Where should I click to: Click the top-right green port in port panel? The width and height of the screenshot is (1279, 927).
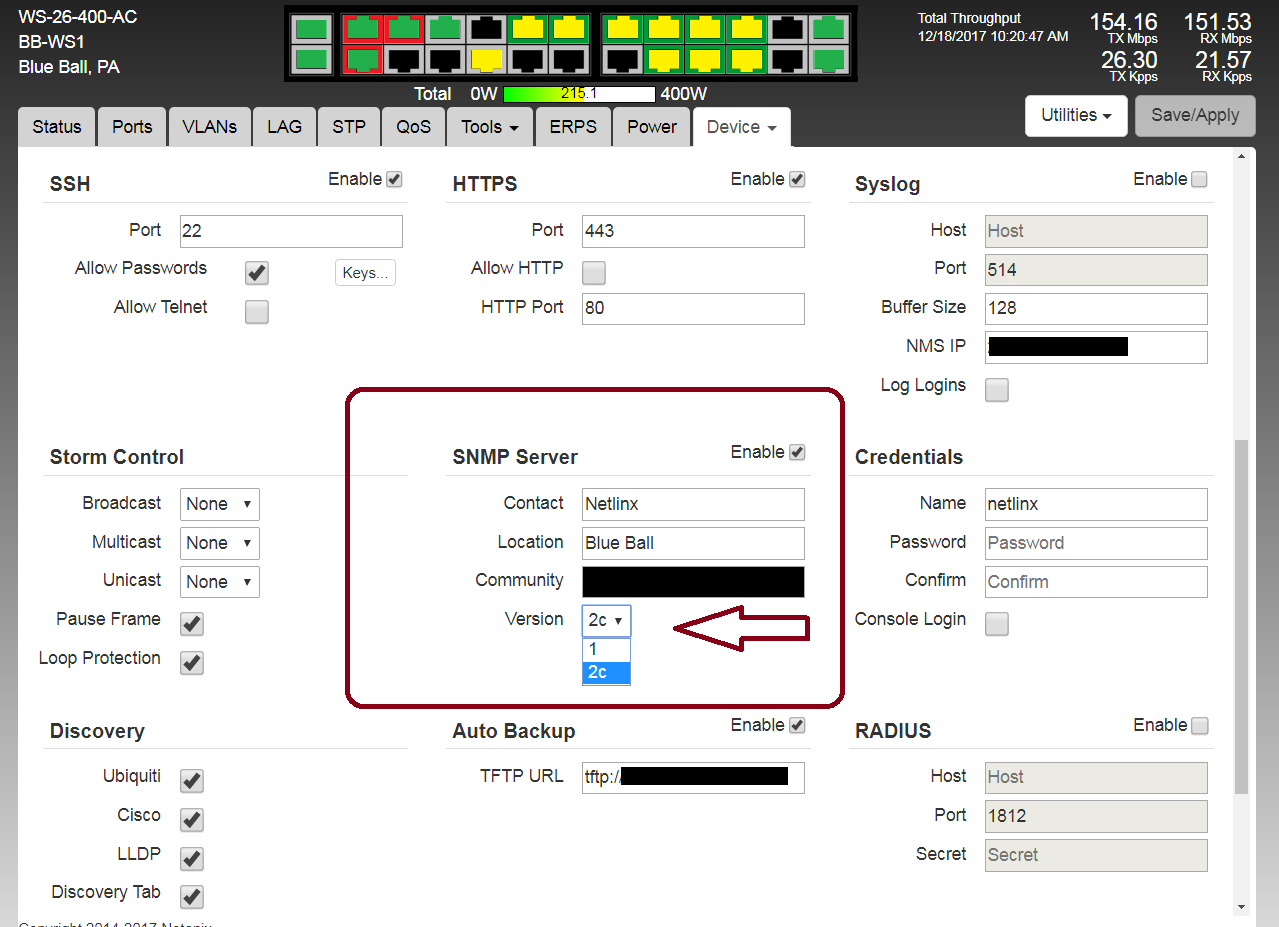(x=828, y=28)
